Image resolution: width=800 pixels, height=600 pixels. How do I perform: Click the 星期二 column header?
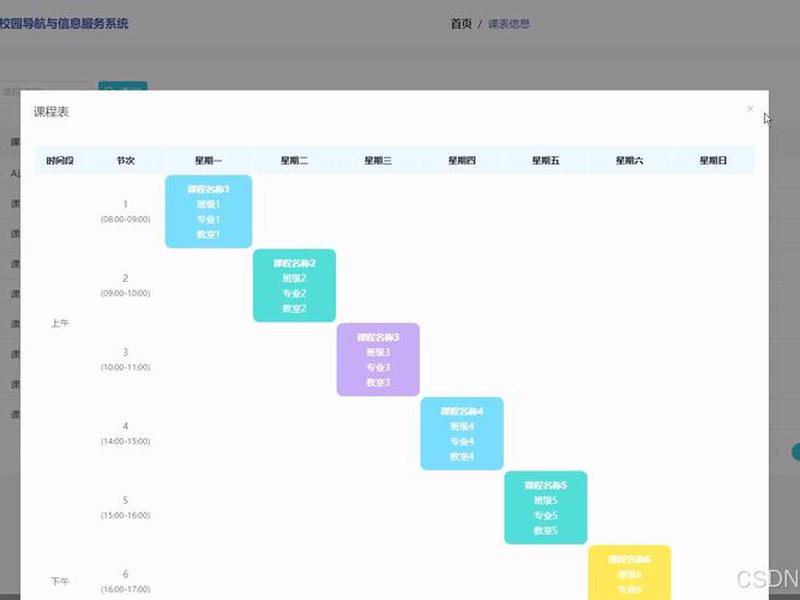pos(294,160)
